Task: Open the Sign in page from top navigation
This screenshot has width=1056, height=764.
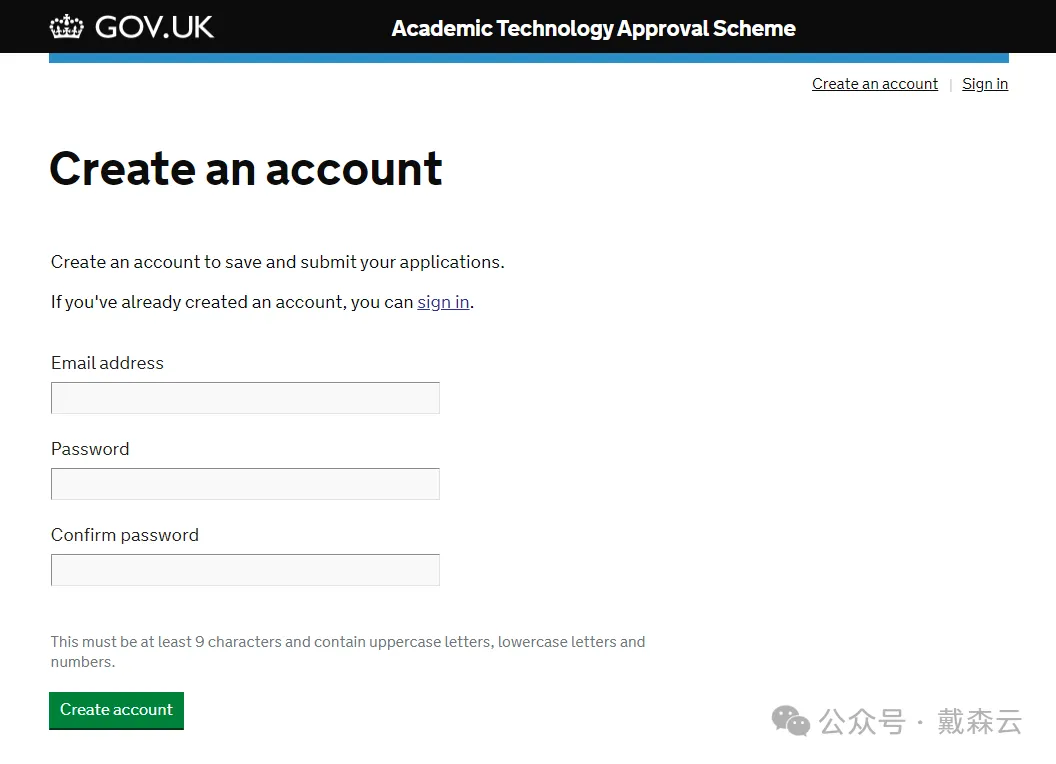Action: 984,84
